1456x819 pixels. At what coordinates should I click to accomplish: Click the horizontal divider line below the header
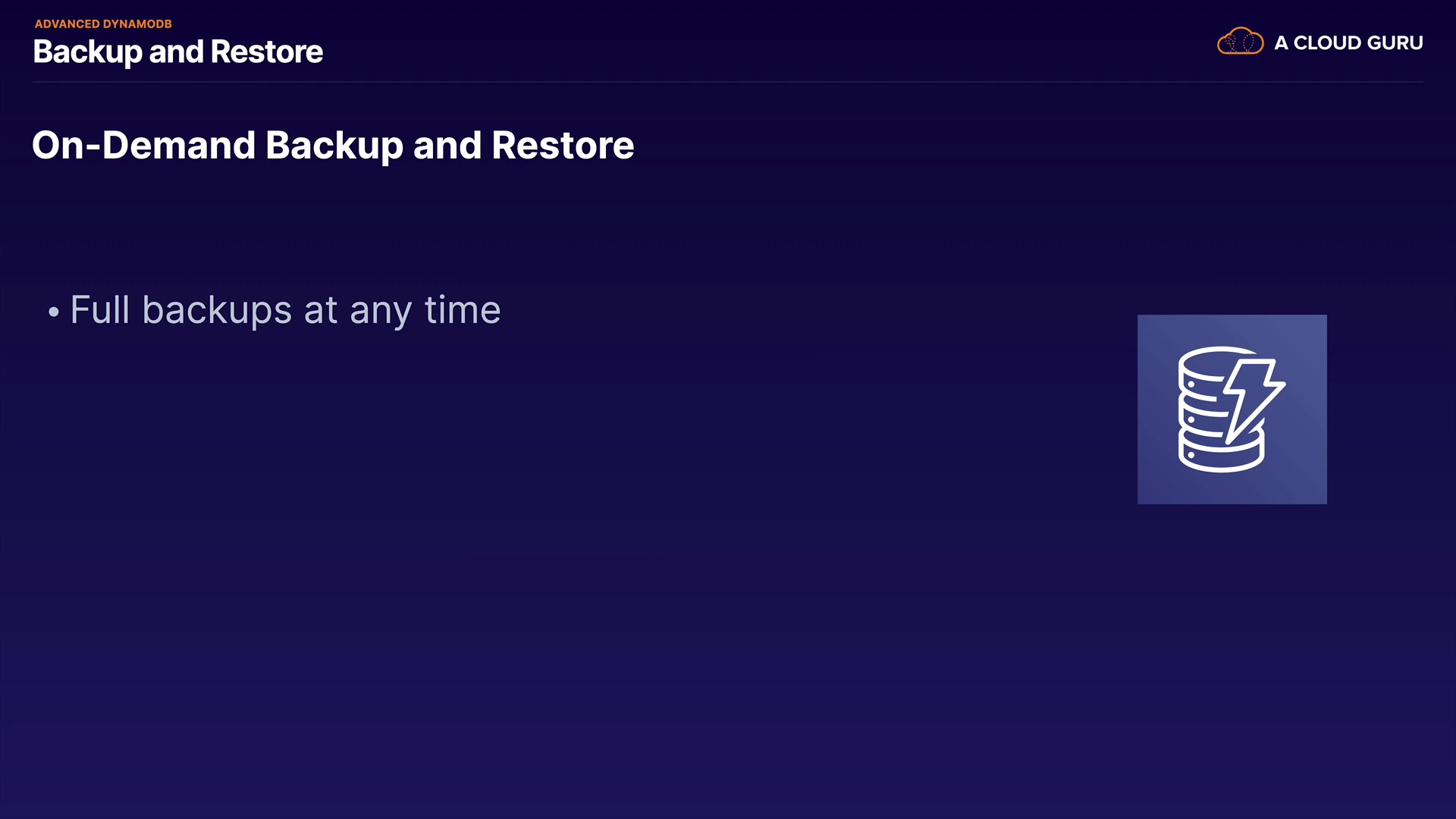(x=728, y=81)
